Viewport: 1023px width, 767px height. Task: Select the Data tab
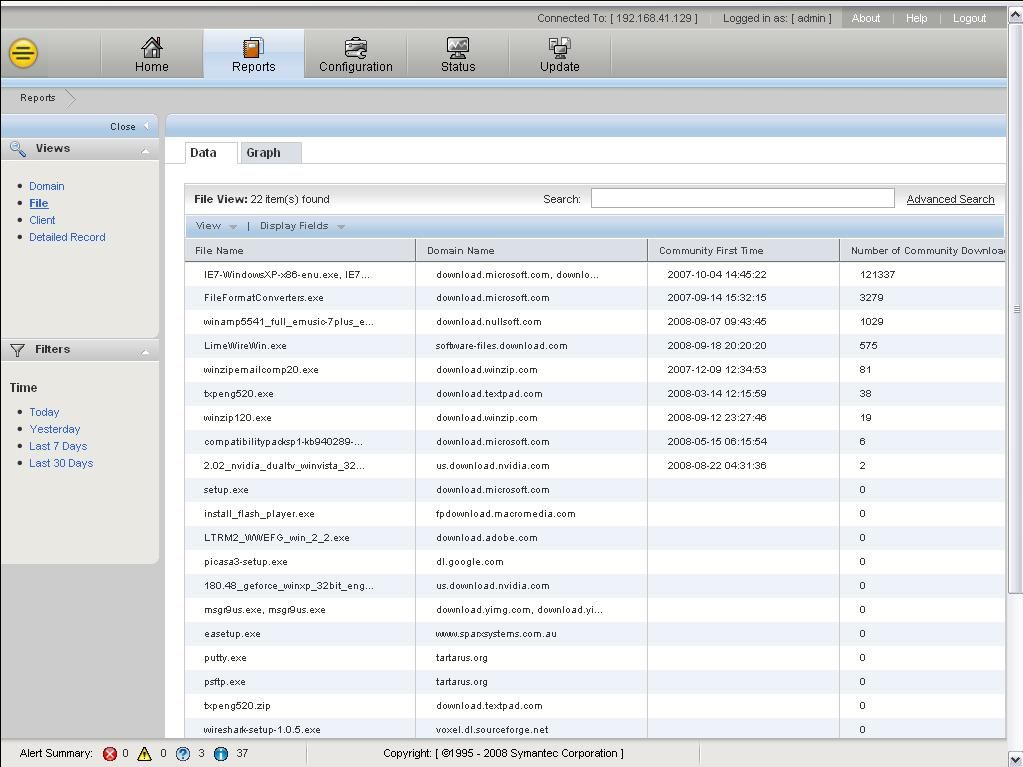pyautogui.click(x=203, y=153)
